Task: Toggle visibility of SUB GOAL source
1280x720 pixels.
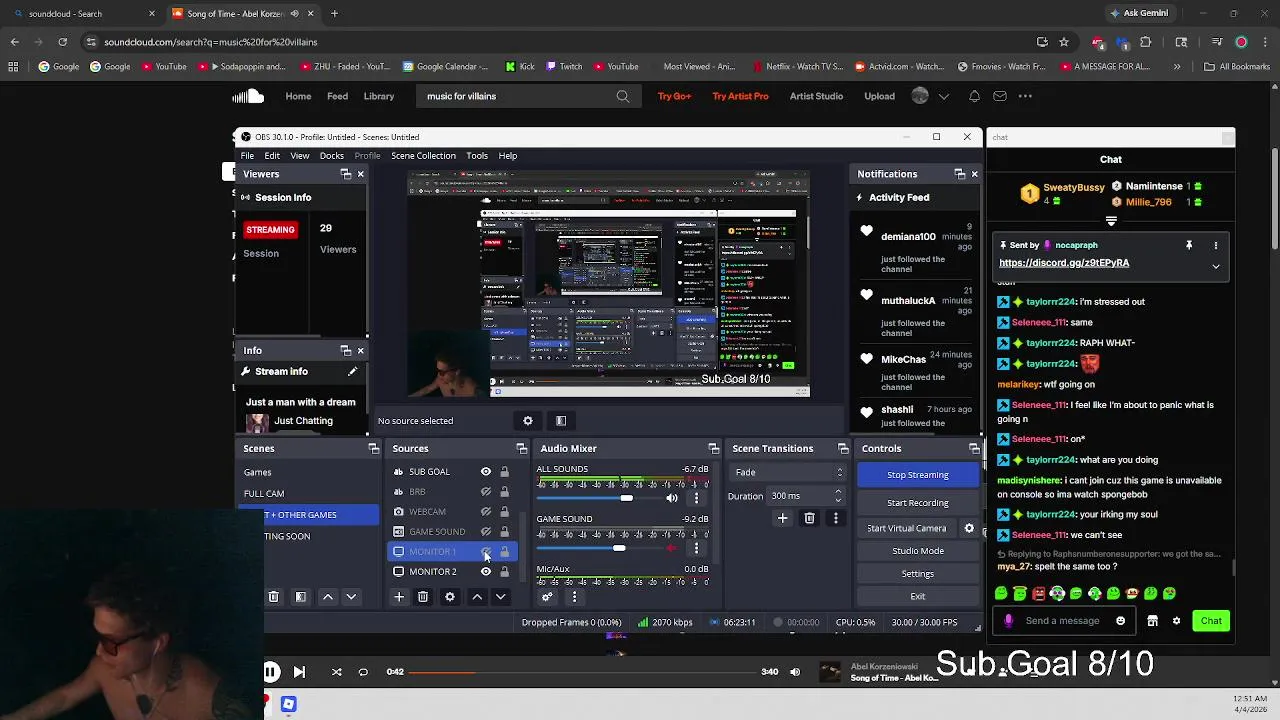Action: [x=486, y=472]
